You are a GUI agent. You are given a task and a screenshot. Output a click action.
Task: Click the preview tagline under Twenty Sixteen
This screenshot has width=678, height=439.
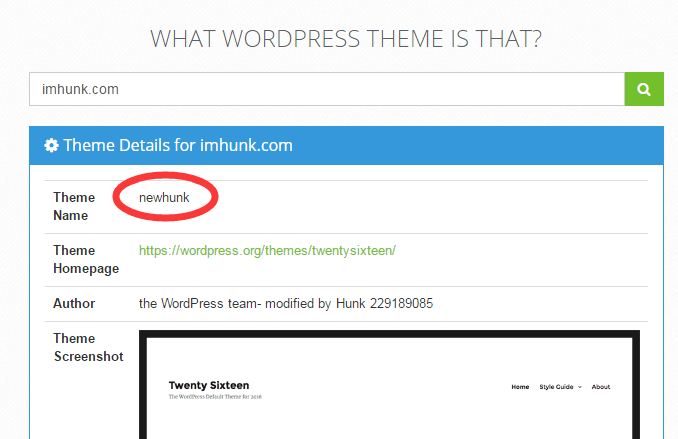click(x=213, y=397)
